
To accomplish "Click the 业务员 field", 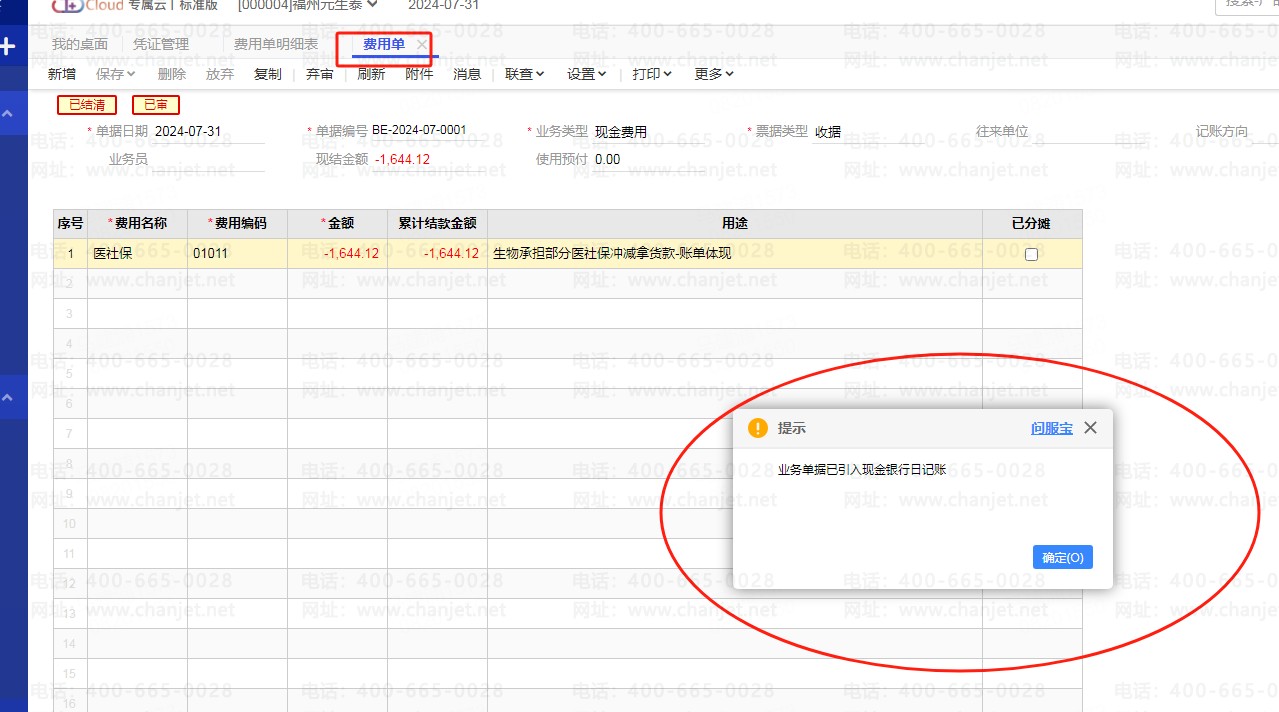I will [x=210, y=159].
